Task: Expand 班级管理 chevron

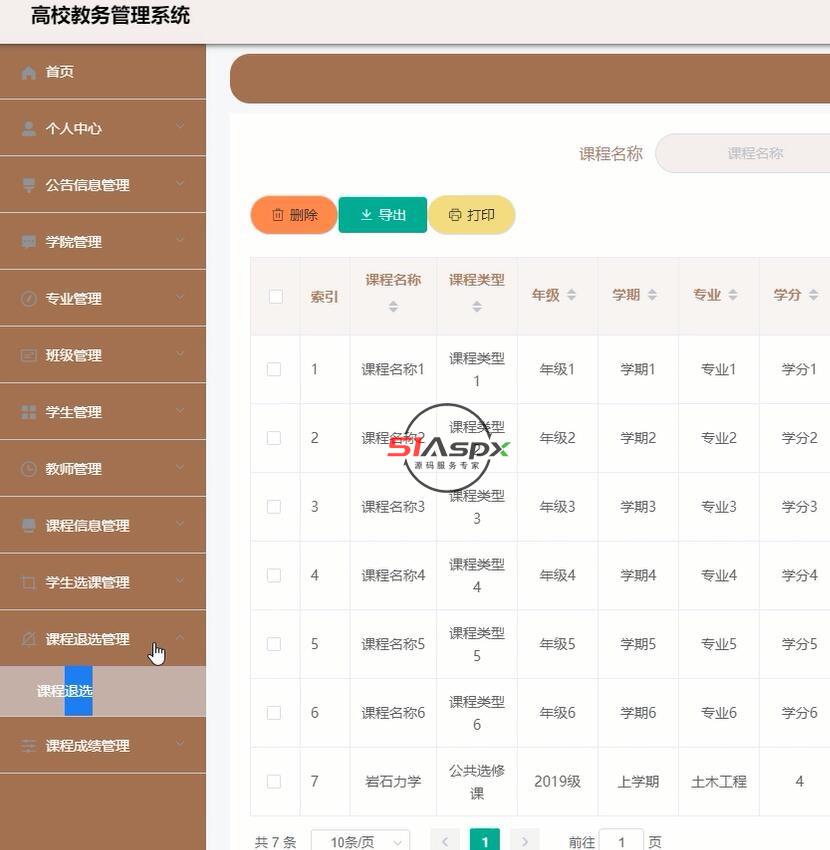Action: tap(180, 353)
